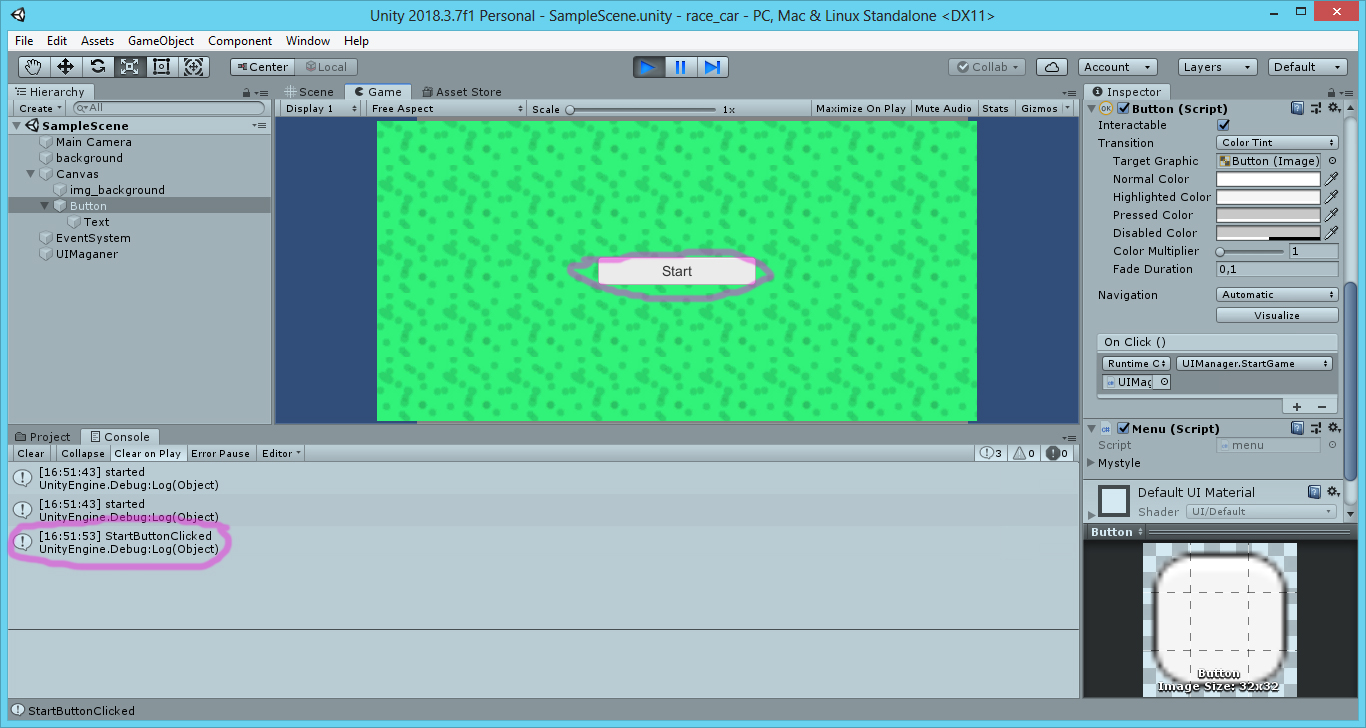This screenshot has width=1366, height=728.
Task: Toggle error count filter in Console
Action: click(1058, 453)
